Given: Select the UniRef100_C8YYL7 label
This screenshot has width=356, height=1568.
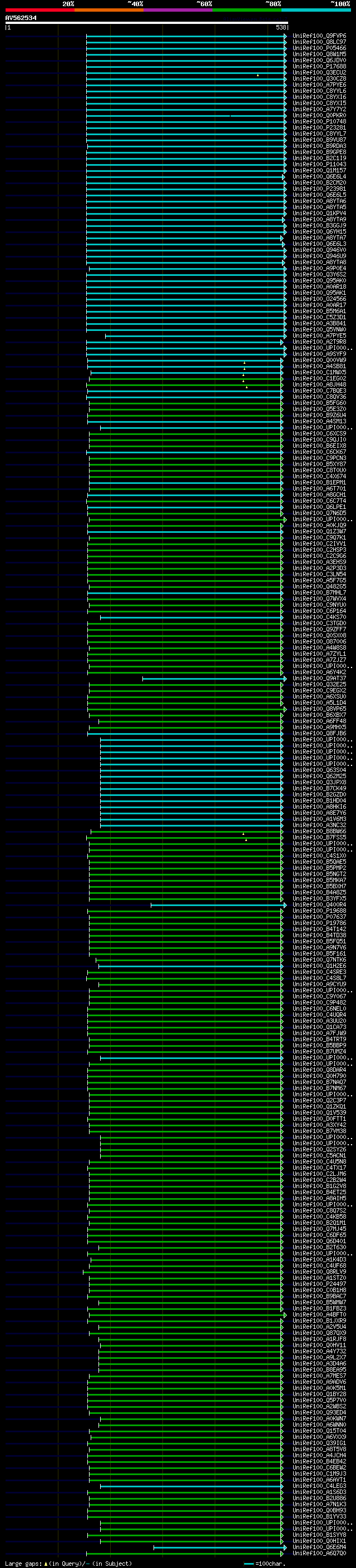Looking at the screenshot, I should click(x=319, y=133).
